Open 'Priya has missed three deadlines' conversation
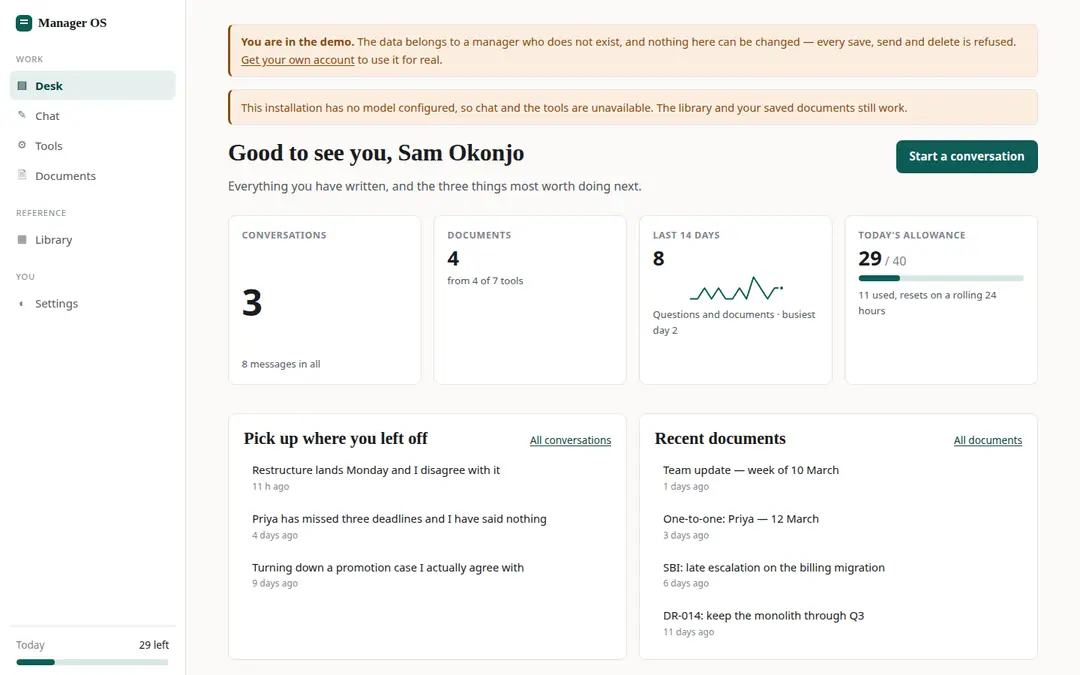 pos(427,526)
